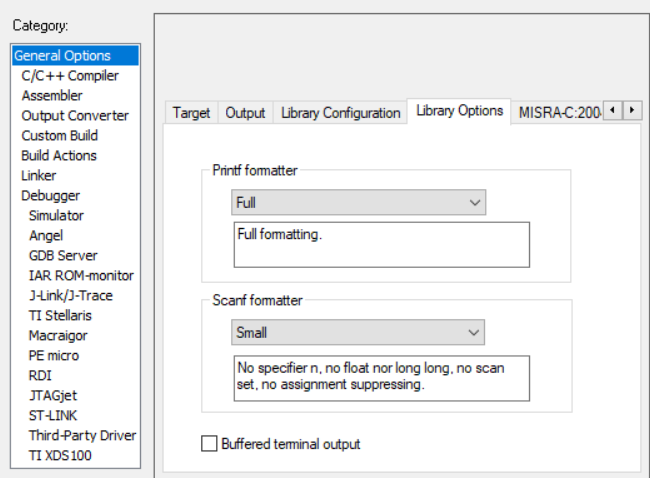650x478 pixels.
Task: Open Scanf formatter dropdown set to Small
Action: [358, 332]
